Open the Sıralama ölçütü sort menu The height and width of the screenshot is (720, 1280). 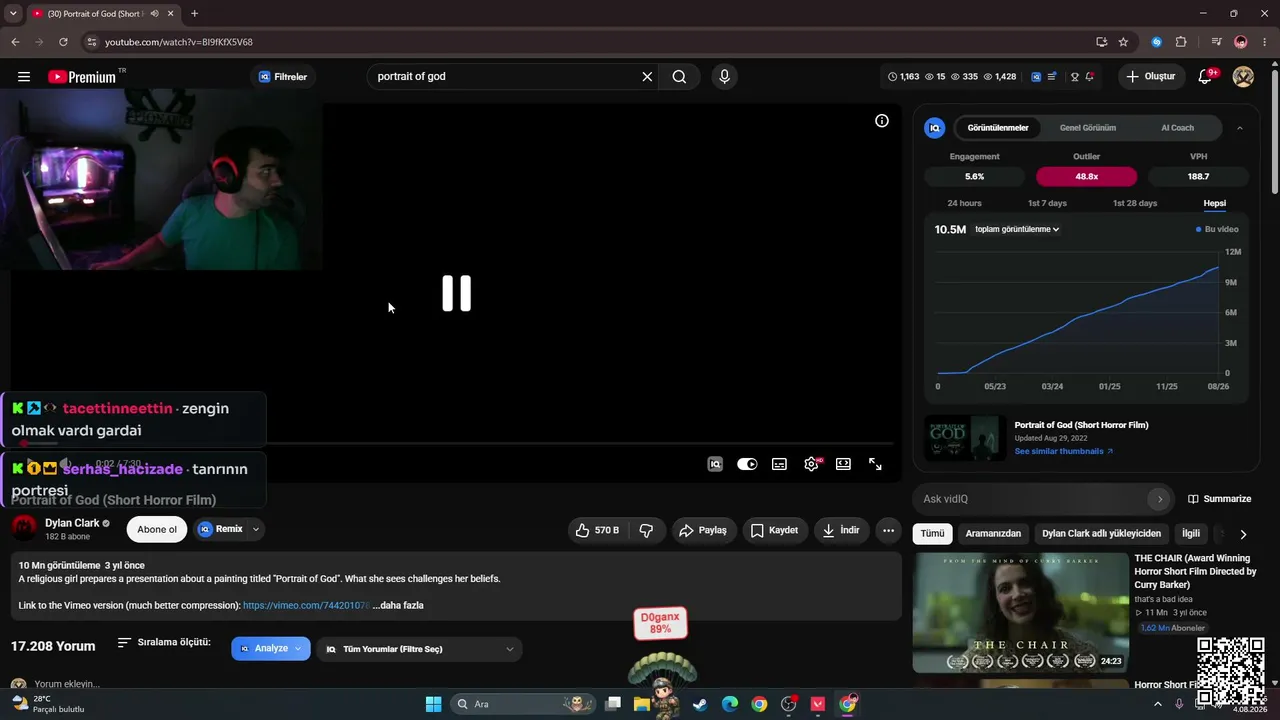[x=164, y=642]
